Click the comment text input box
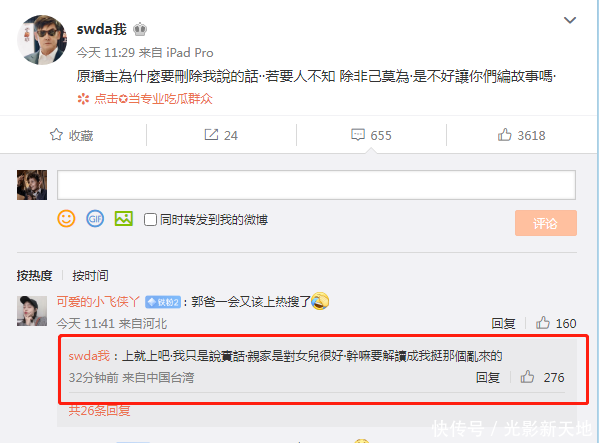Viewport: 599px width, 443px height. point(316,185)
